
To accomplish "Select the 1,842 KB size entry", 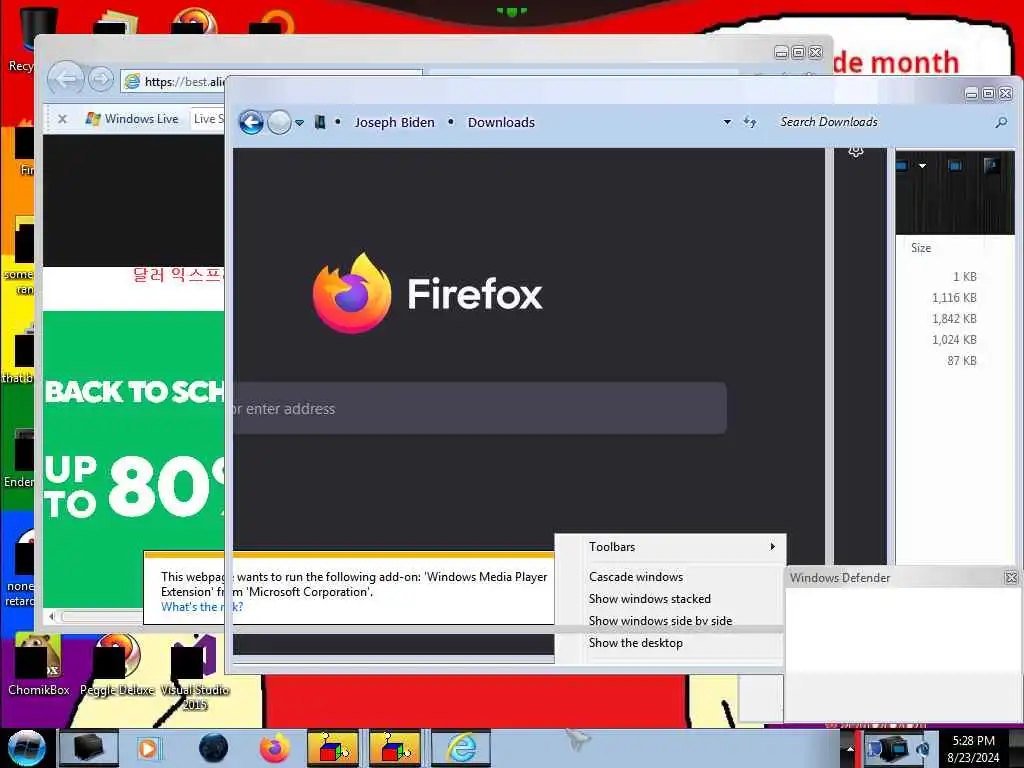I will click(x=954, y=319).
